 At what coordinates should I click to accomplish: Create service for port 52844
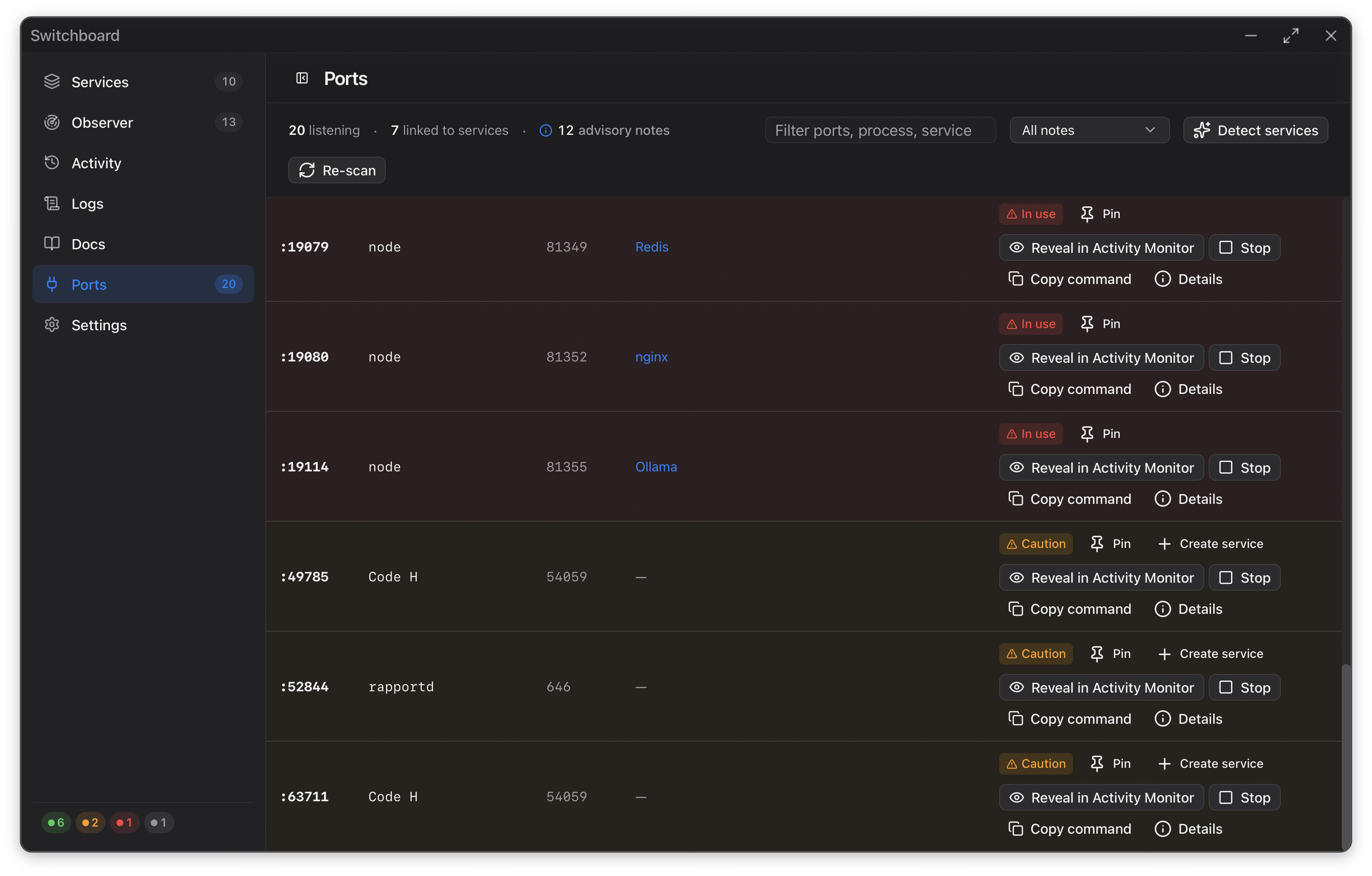(x=1211, y=654)
